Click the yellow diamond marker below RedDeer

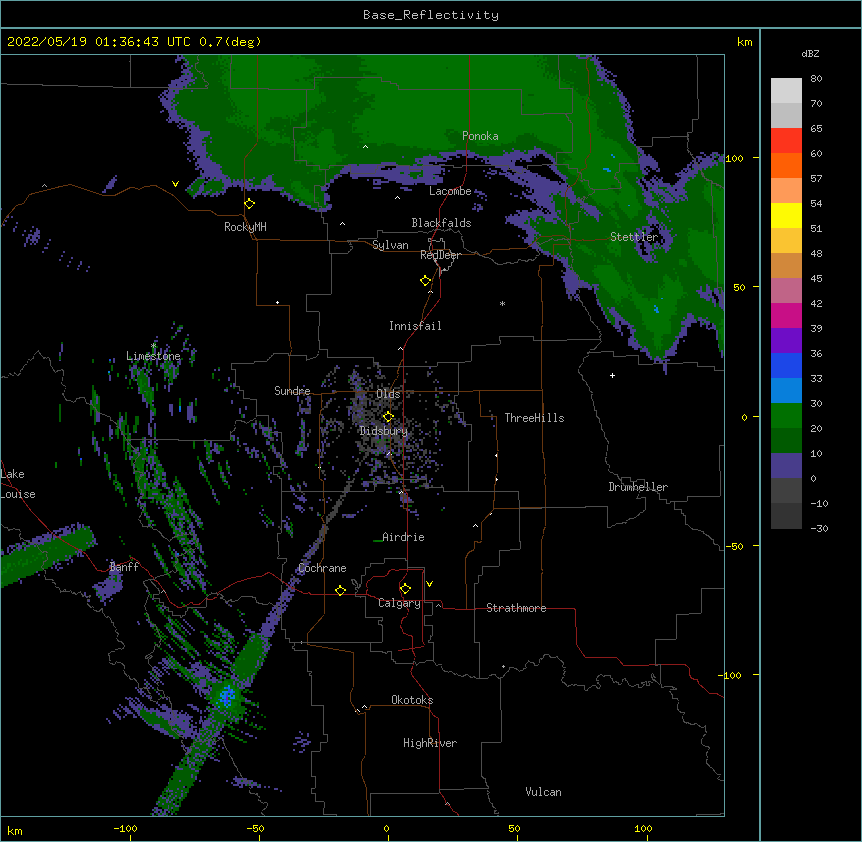tap(426, 281)
